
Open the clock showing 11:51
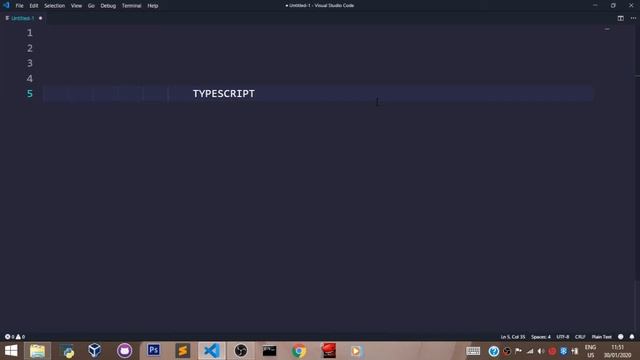click(x=618, y=351)
